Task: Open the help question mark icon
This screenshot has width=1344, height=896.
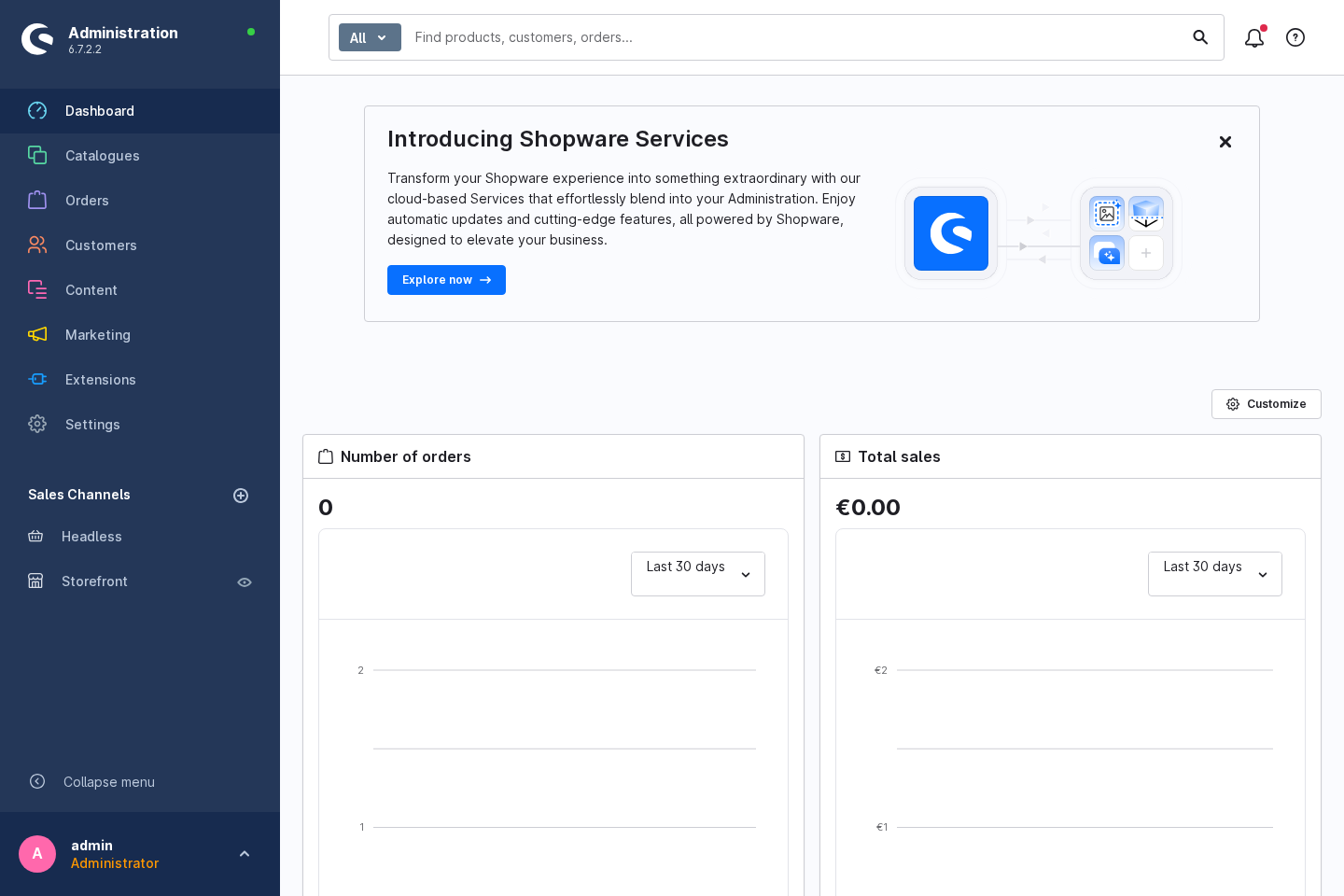Action: click(x=1295, y=37)
